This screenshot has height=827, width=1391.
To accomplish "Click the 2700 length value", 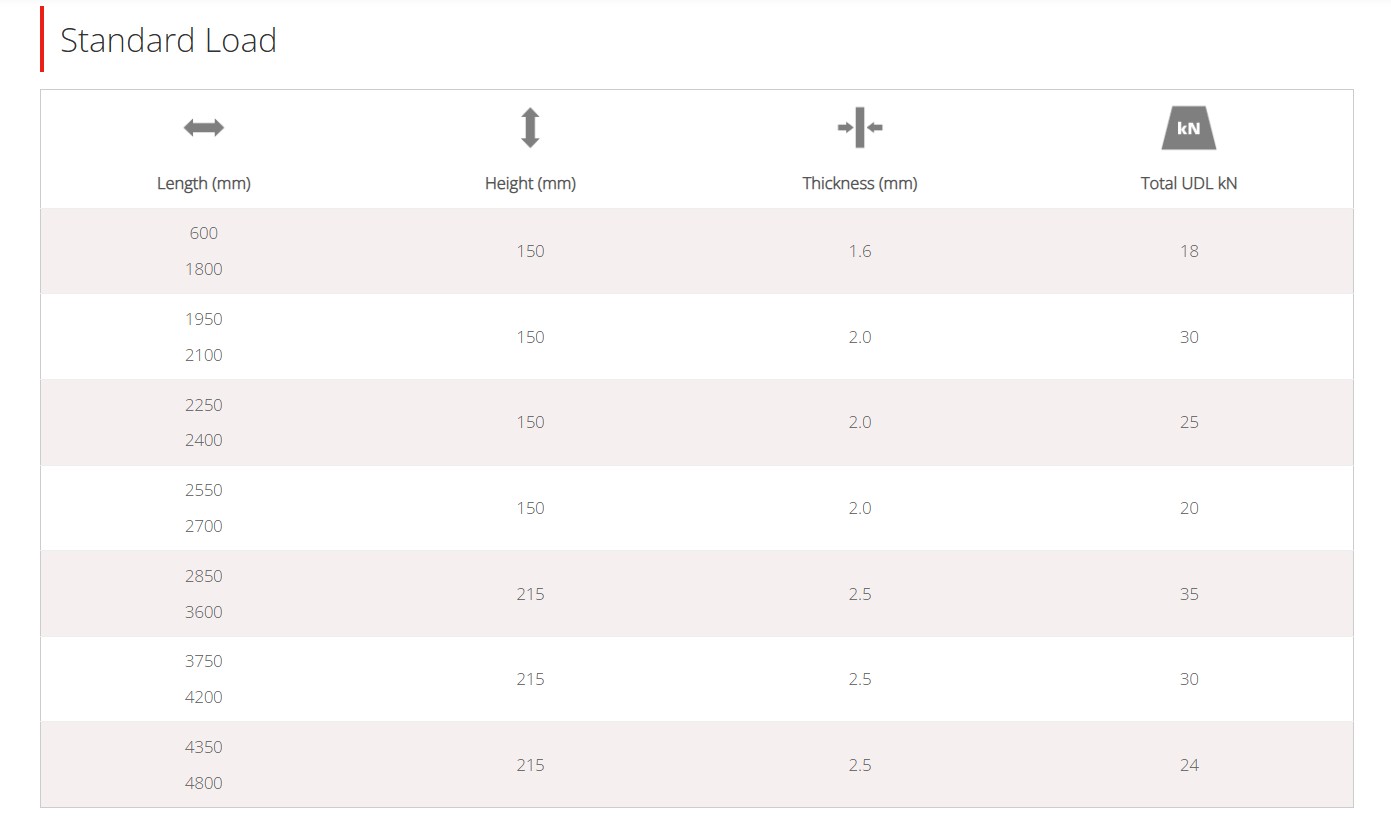I will coord(204,526).
